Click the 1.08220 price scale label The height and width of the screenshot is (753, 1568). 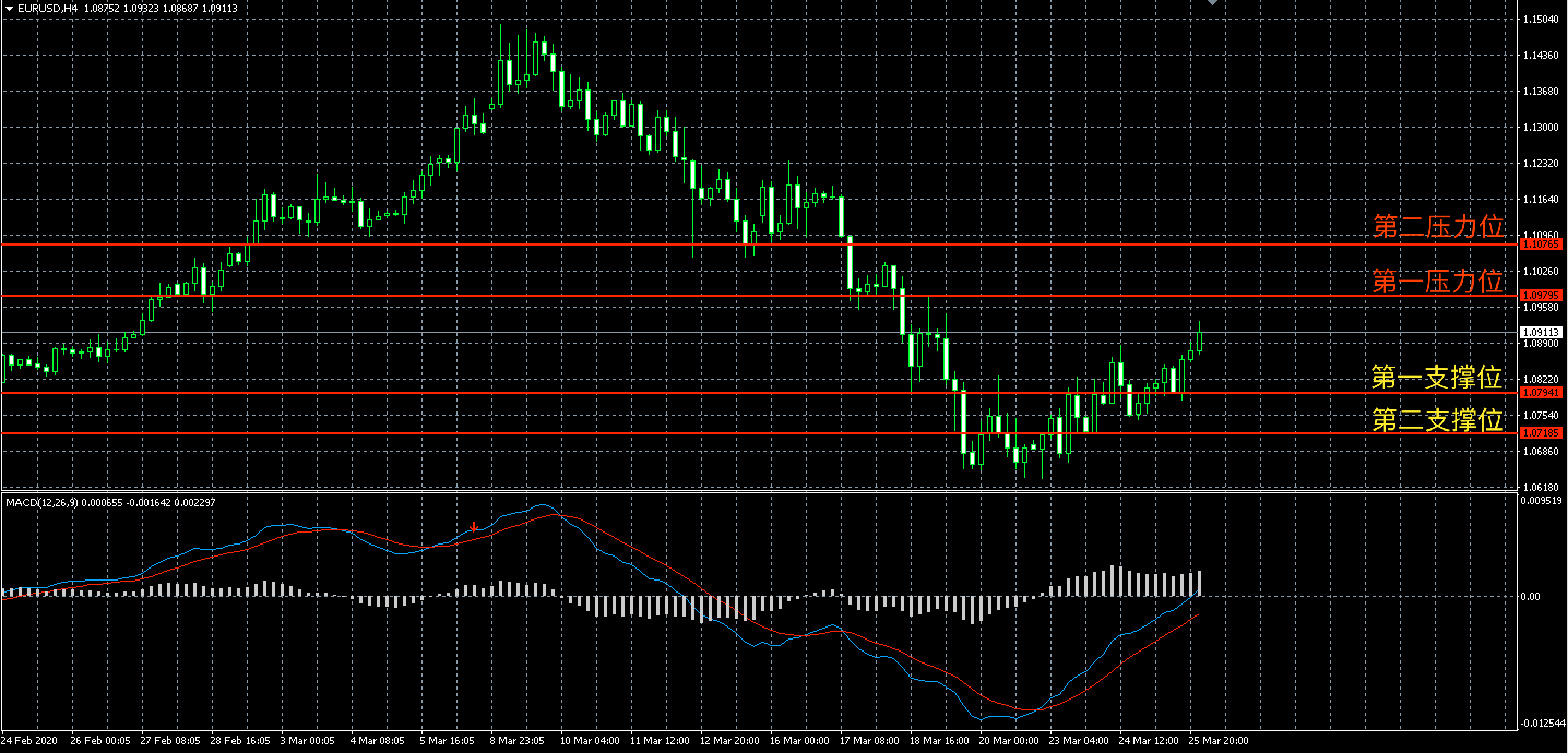[x=1541, y=379]
